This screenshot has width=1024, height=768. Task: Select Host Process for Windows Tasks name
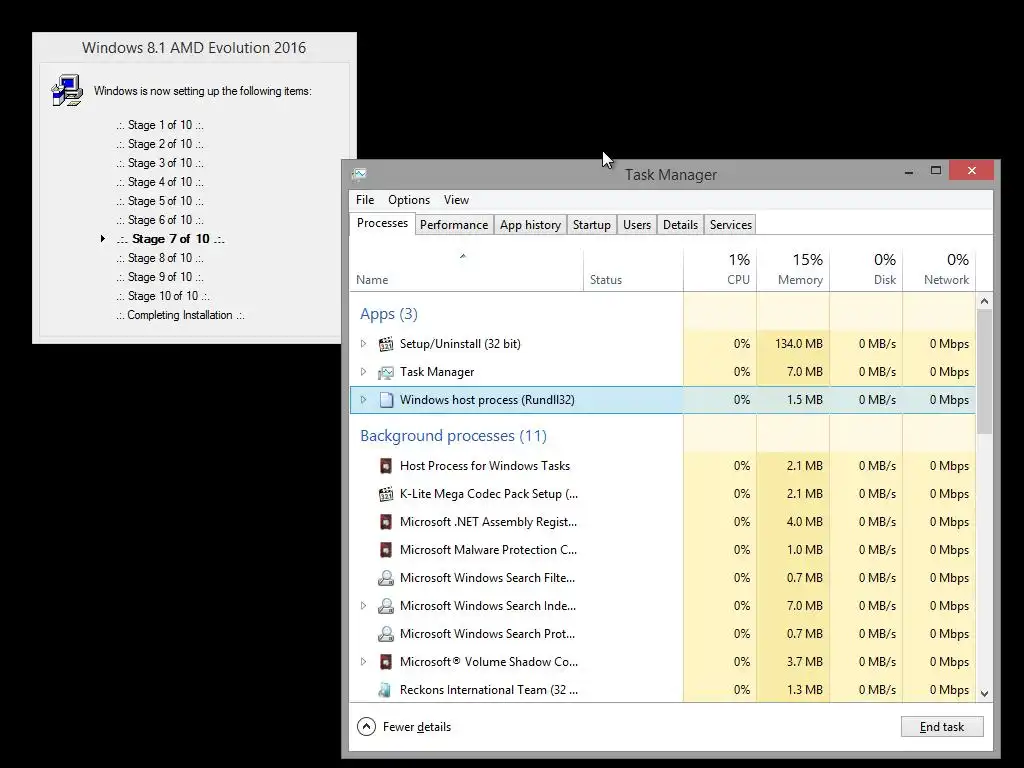(x=485, y=466)
